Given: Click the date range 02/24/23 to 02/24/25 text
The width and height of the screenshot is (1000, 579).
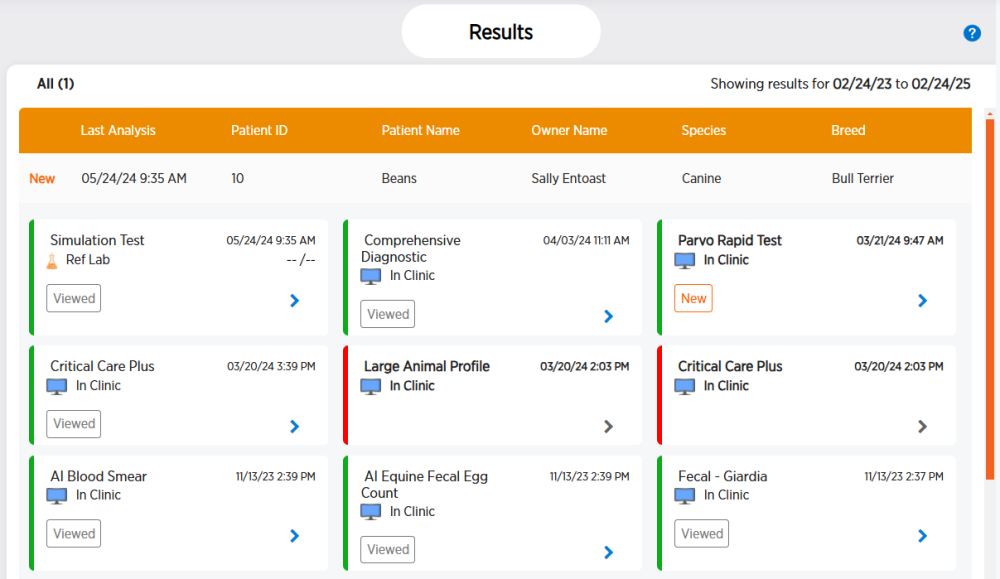Looking at the screenshot, I should click(x=902, y=84).
